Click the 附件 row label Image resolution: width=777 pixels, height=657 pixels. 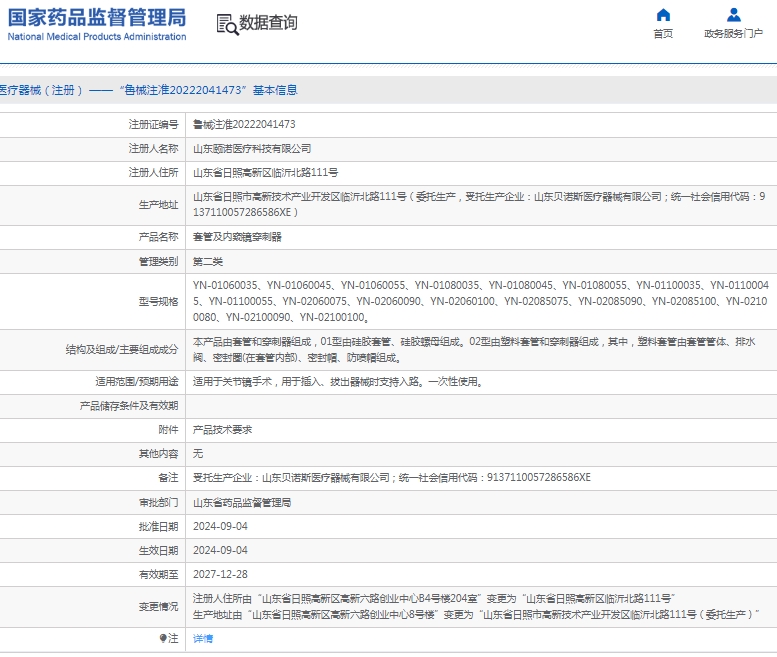(x=168, y=430)
